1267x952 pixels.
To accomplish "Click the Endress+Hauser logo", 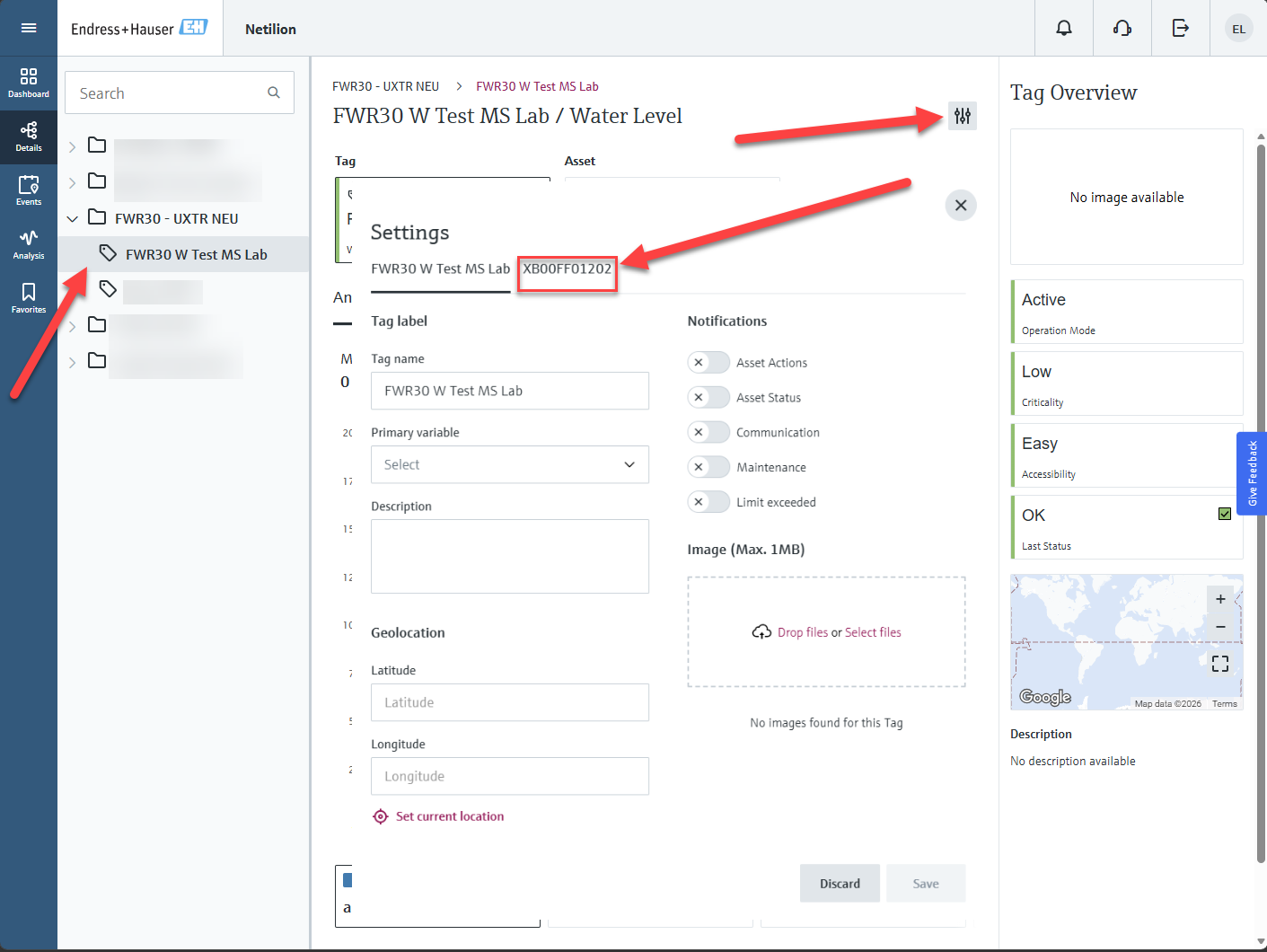I will (x=139, y=29).
